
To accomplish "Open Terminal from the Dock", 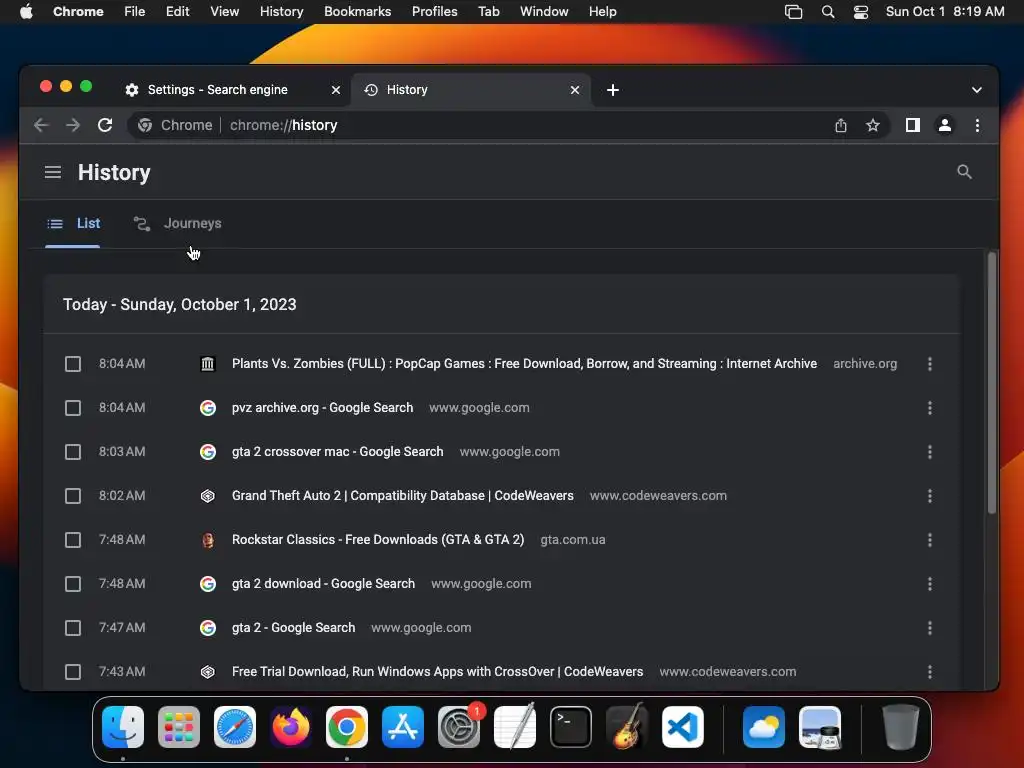I will (571, 727).
